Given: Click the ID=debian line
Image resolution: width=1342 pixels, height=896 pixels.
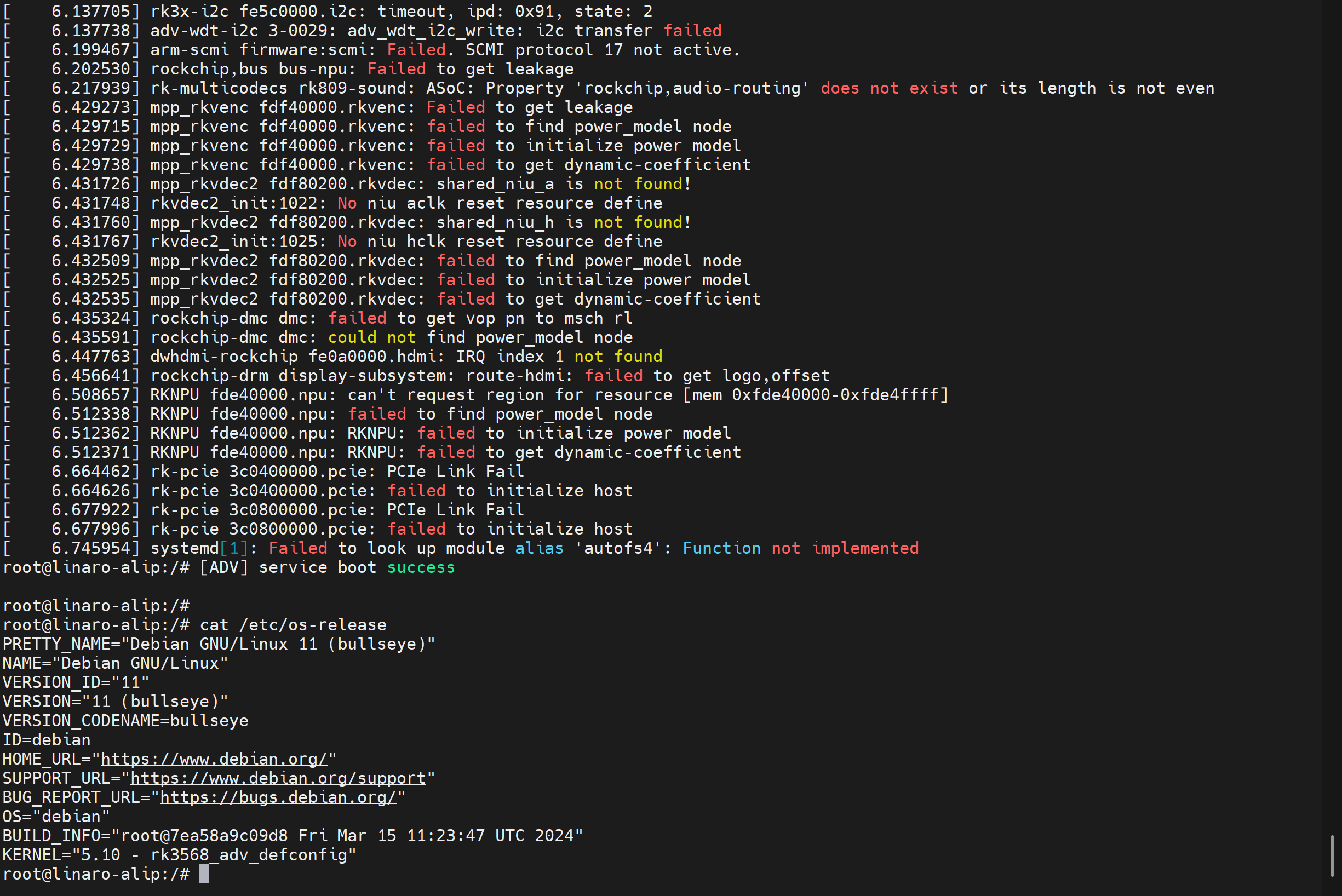Looking at the screenshot, I should [47, 740].
